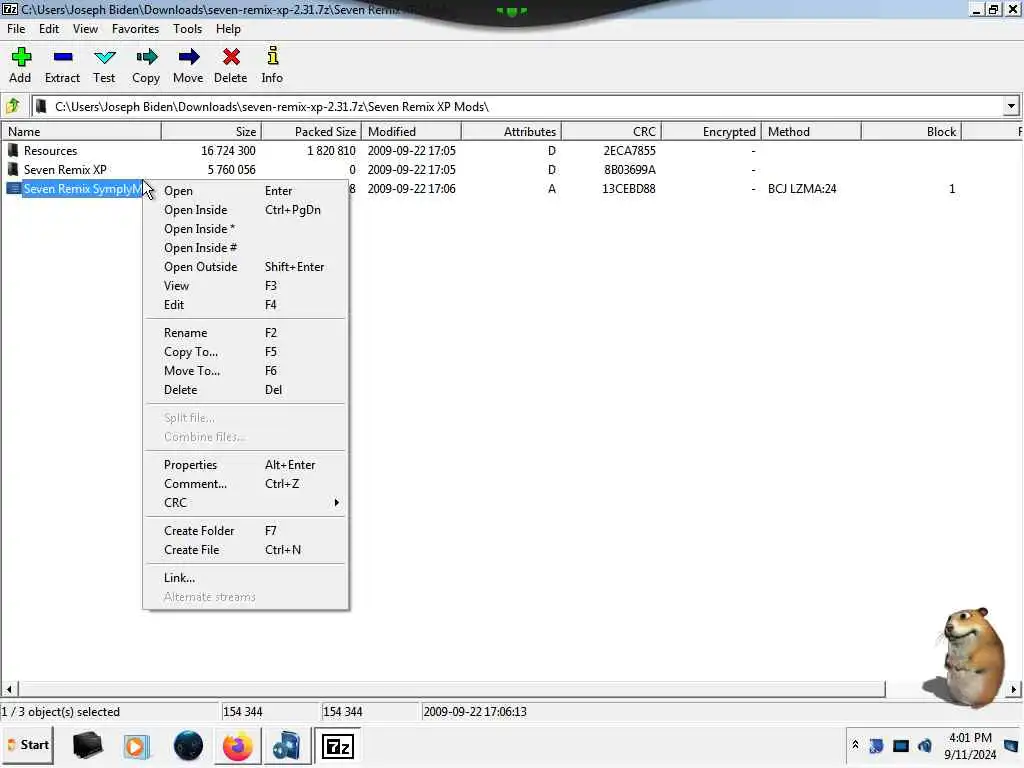Select Comment... in context menu
This screenshot has width=1024, height=768.
[x=246, y=483]
